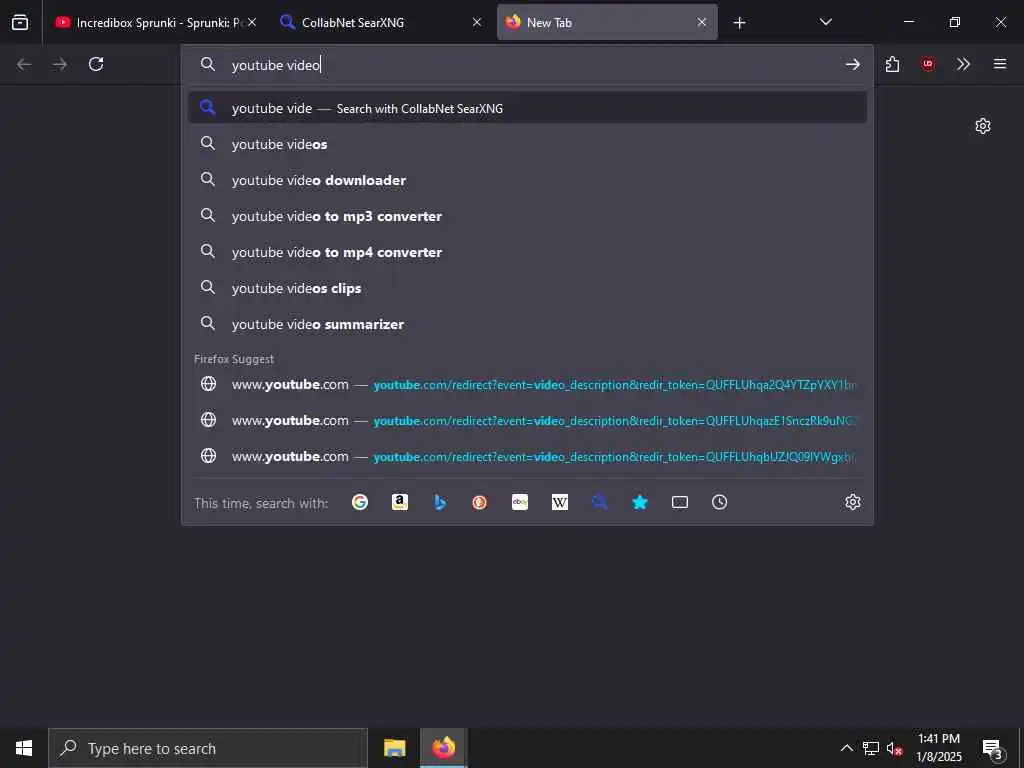Open the uBlock Origin extension icon
Screen dimensions: 1024x768
927,64
